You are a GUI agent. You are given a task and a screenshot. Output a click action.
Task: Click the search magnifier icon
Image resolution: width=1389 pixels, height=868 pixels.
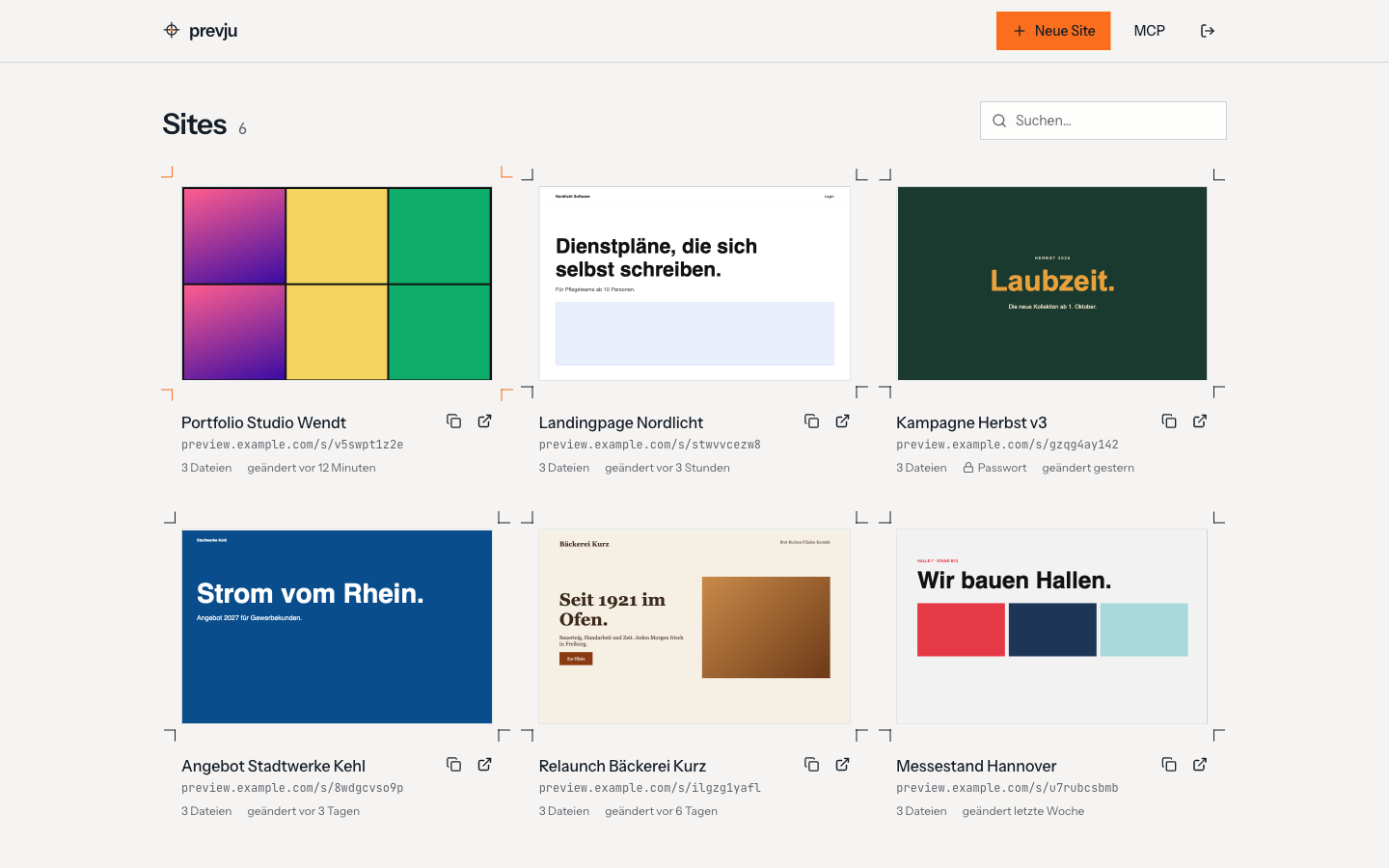(x=999, y=121)
